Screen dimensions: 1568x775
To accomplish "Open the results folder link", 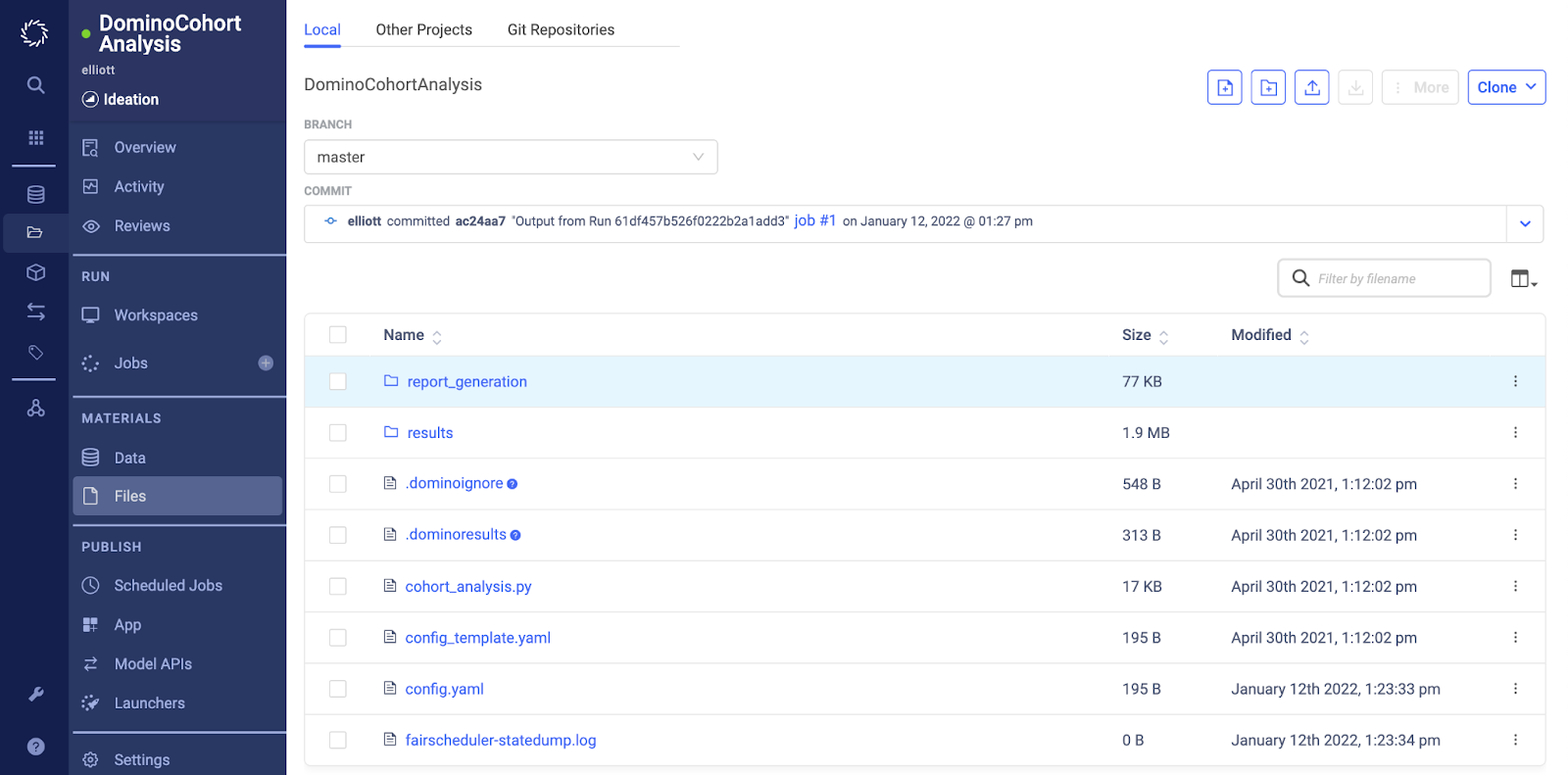I will tap(430, 432).
